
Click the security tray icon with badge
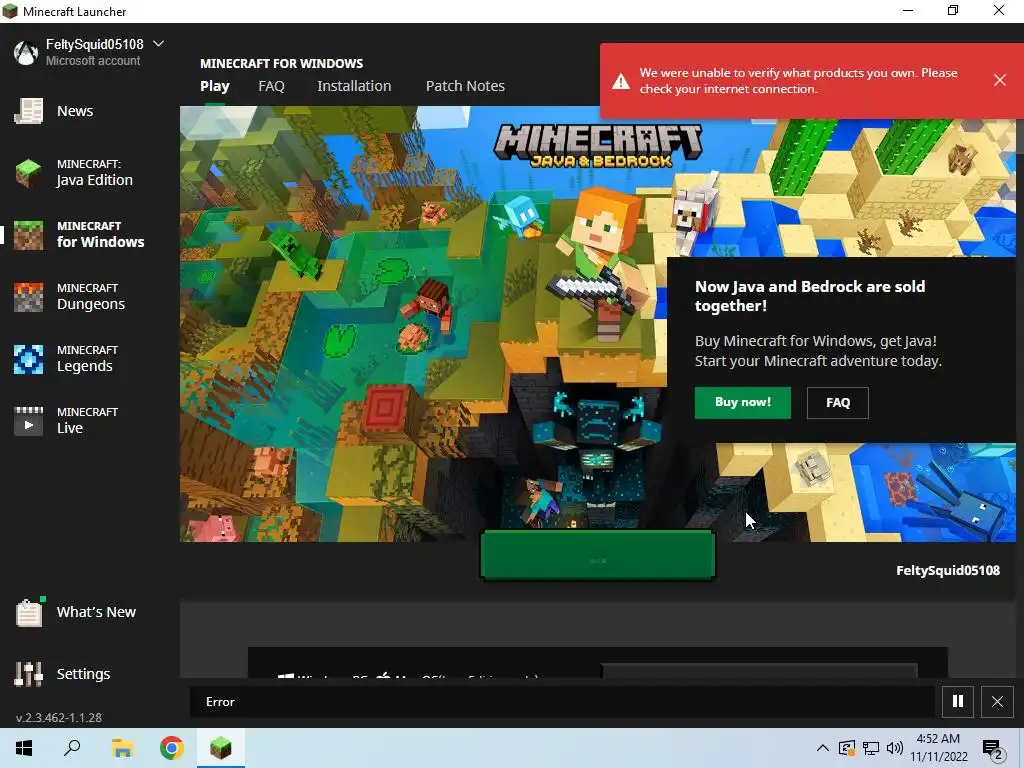(x=846, y=748)
